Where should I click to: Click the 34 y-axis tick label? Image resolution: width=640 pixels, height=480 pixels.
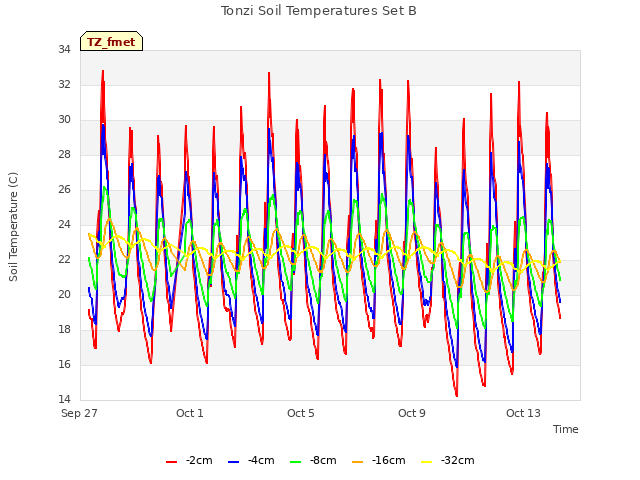(64, 49)
